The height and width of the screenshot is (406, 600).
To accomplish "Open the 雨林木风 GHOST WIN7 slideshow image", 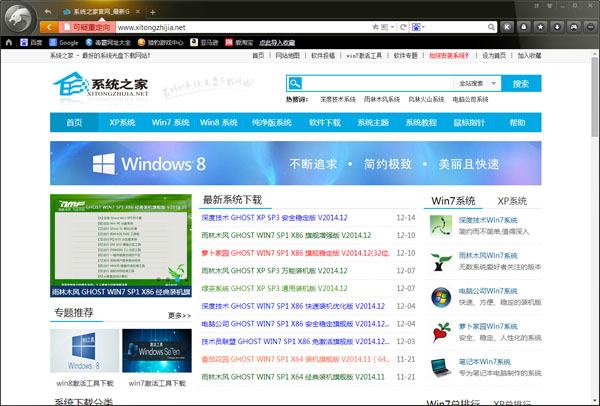I will point(121,245).
